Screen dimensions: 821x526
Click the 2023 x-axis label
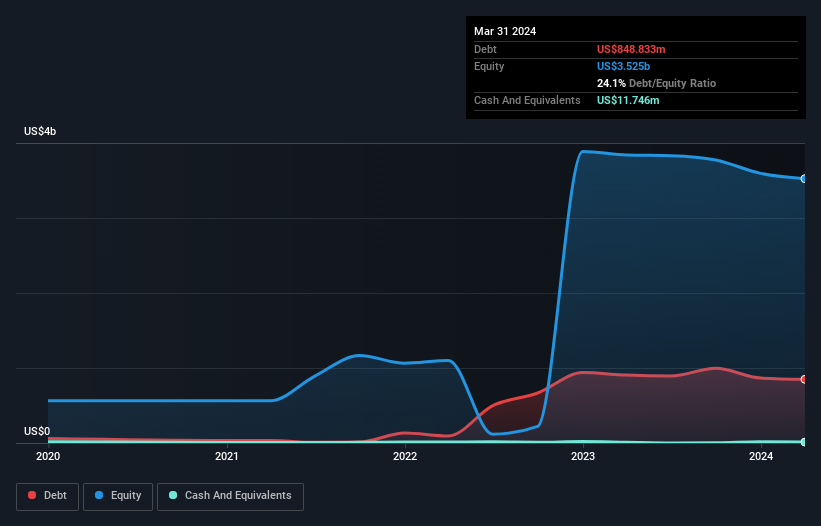(x=583, y=456)
